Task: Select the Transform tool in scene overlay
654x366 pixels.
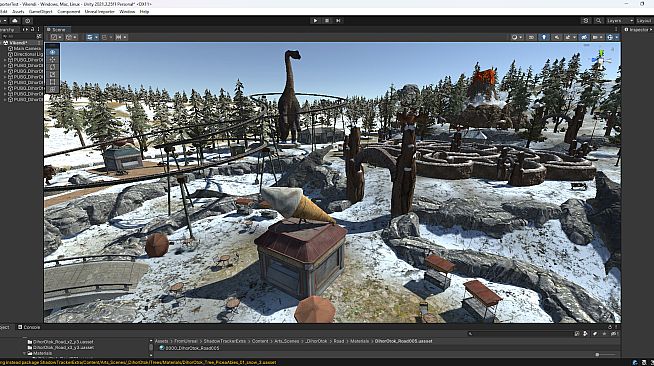Action: point(53,89)
